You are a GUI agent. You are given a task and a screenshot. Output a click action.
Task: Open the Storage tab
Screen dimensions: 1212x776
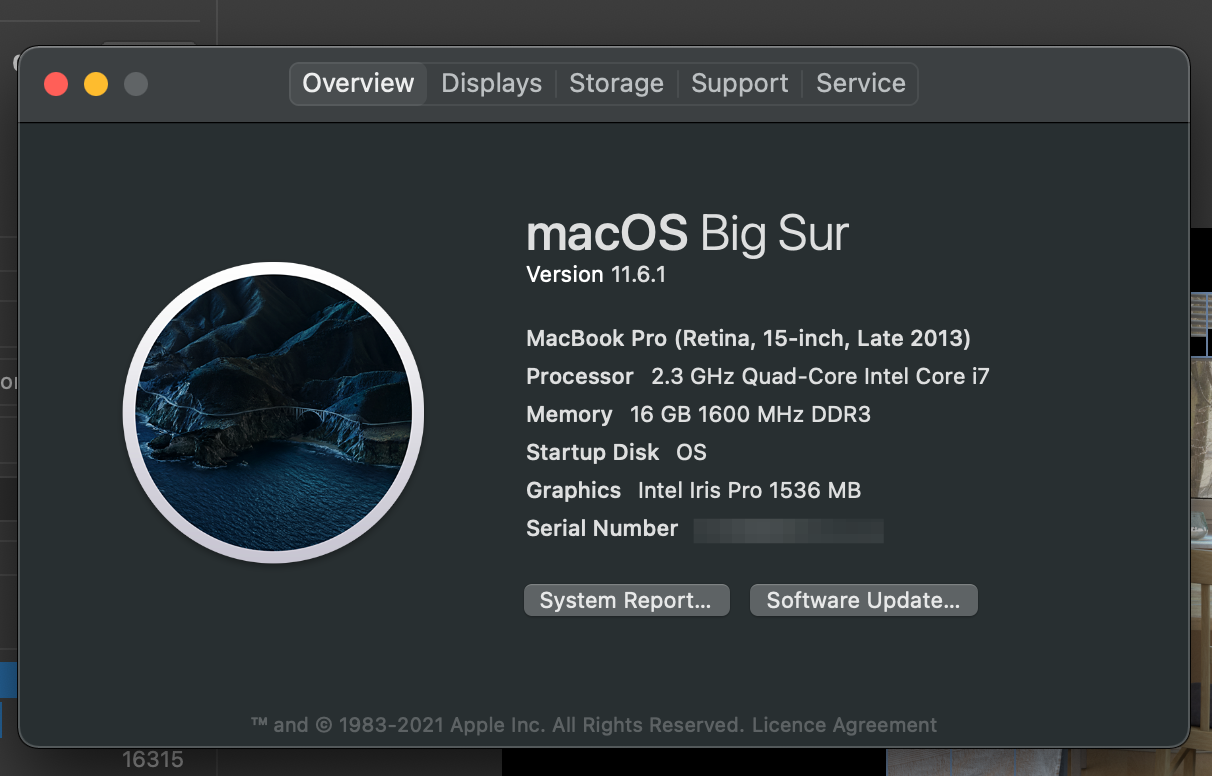pos(616,84)
